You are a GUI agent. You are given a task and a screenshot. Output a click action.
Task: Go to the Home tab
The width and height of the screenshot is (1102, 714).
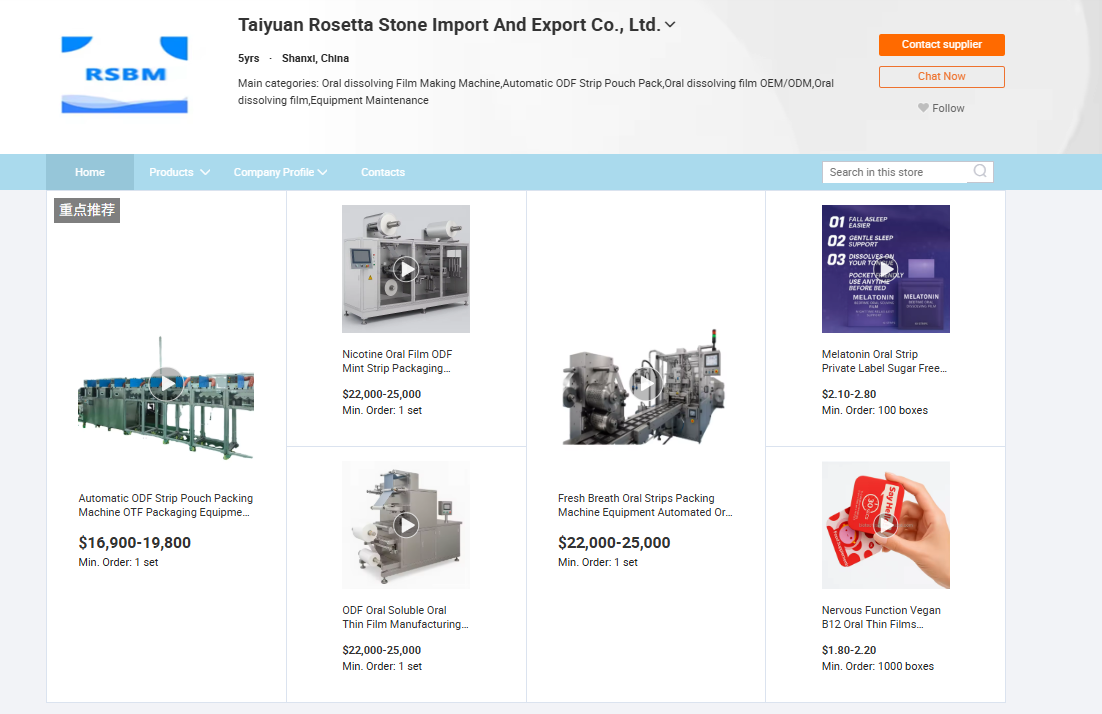(90, 172)
